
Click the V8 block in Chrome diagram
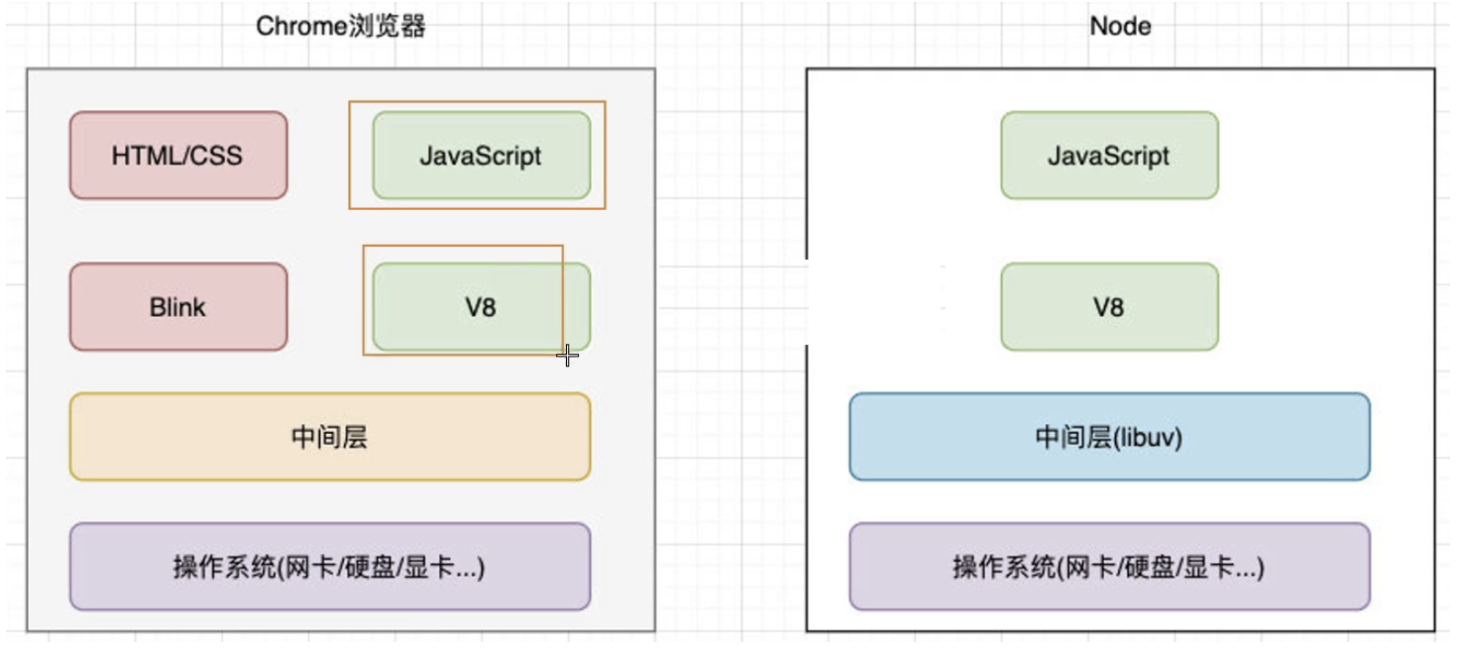tap(481, 307)
